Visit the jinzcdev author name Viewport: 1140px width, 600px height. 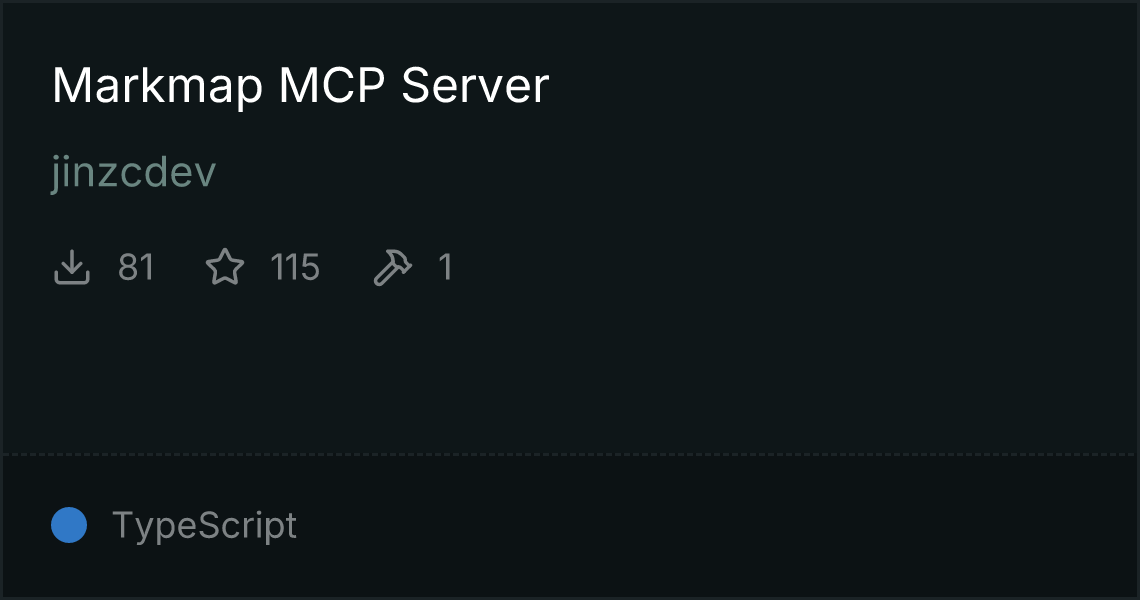(134, 173)
